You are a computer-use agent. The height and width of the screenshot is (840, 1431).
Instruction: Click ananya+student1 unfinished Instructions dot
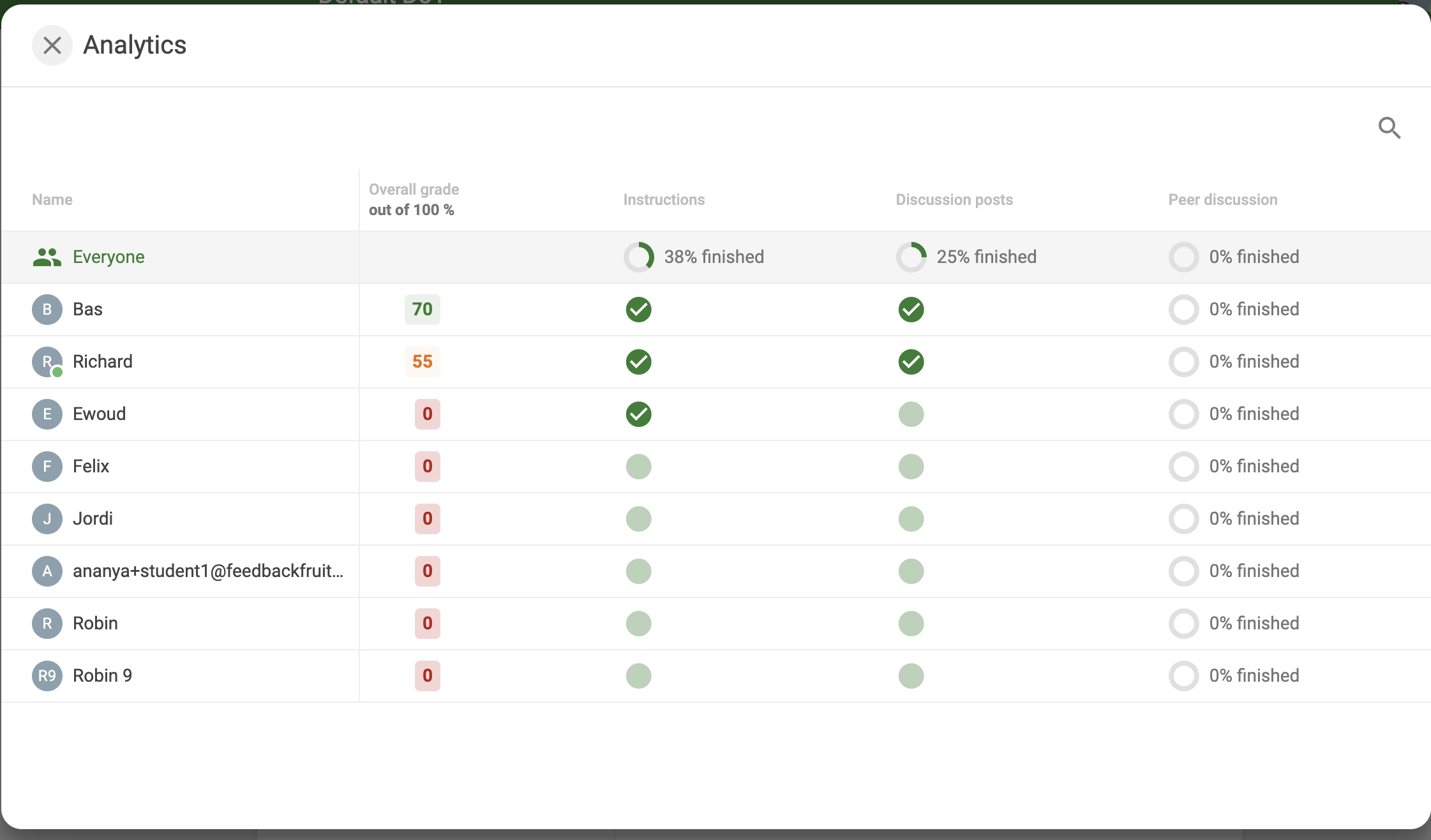(639, 571)
